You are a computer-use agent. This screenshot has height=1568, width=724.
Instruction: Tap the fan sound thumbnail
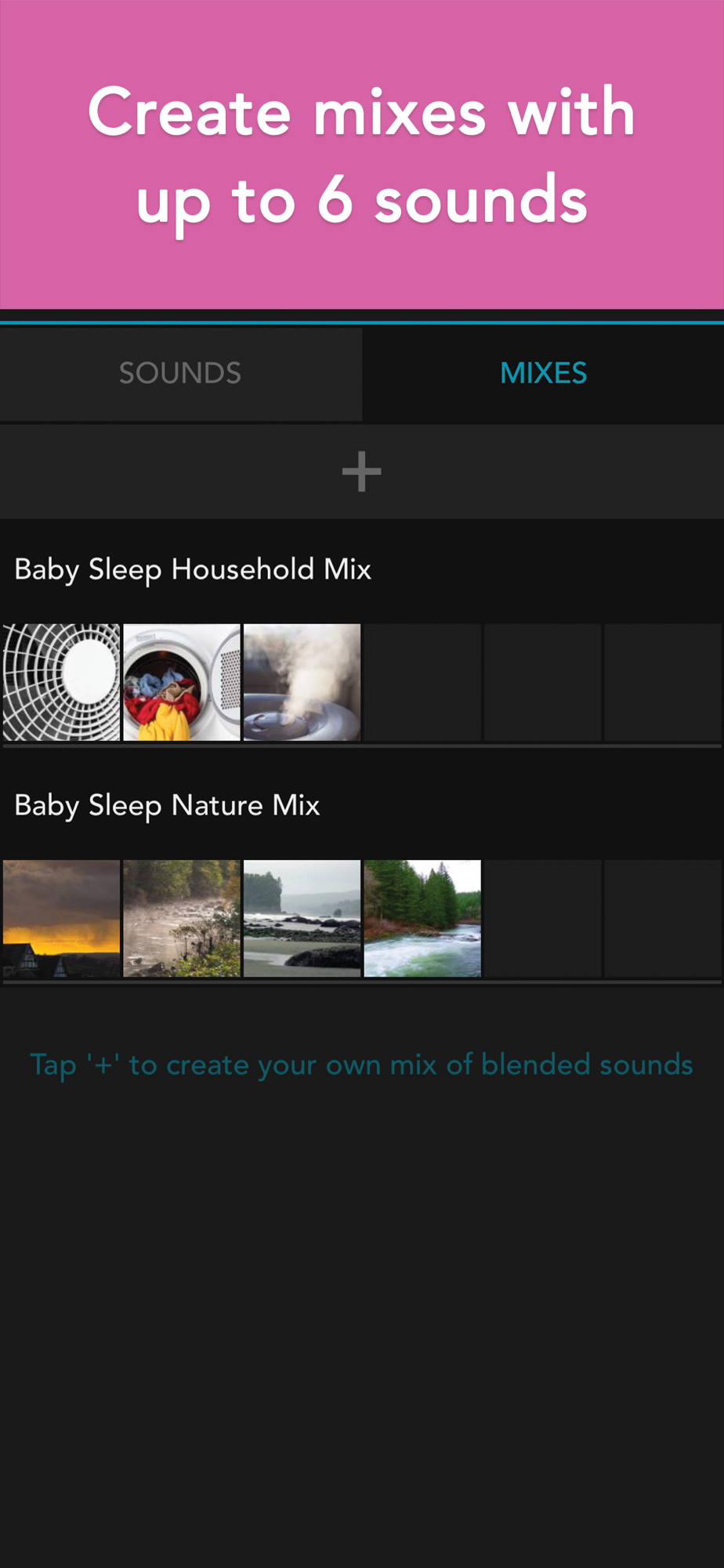(62, 682)
